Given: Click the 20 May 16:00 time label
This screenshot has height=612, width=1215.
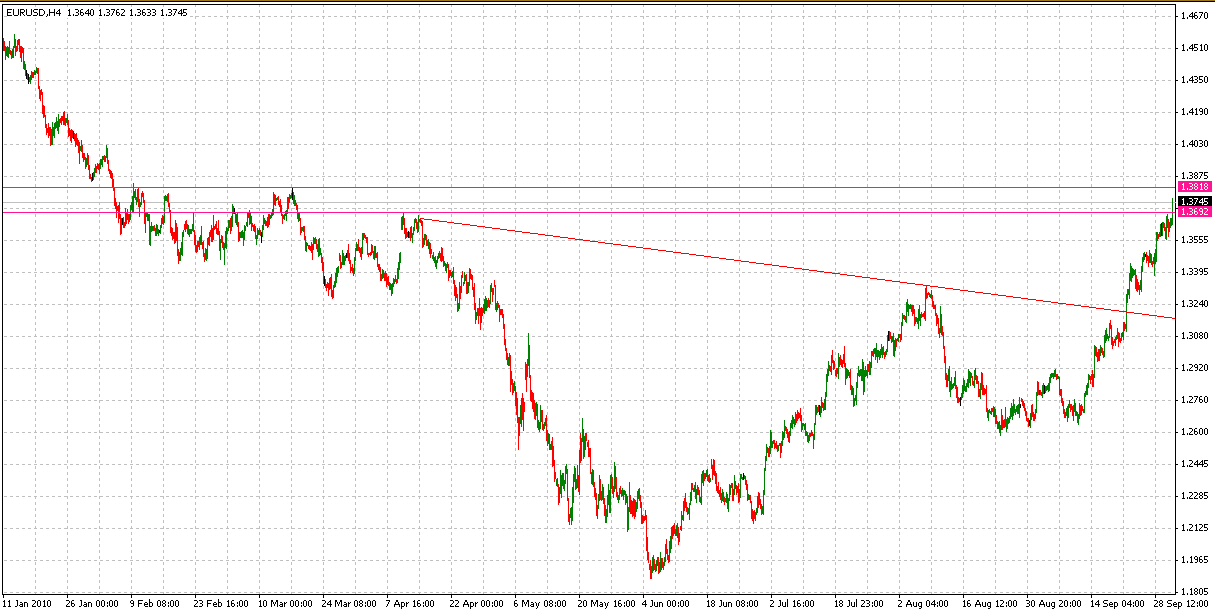Looking at the screenshot, I should pos(605,604).
